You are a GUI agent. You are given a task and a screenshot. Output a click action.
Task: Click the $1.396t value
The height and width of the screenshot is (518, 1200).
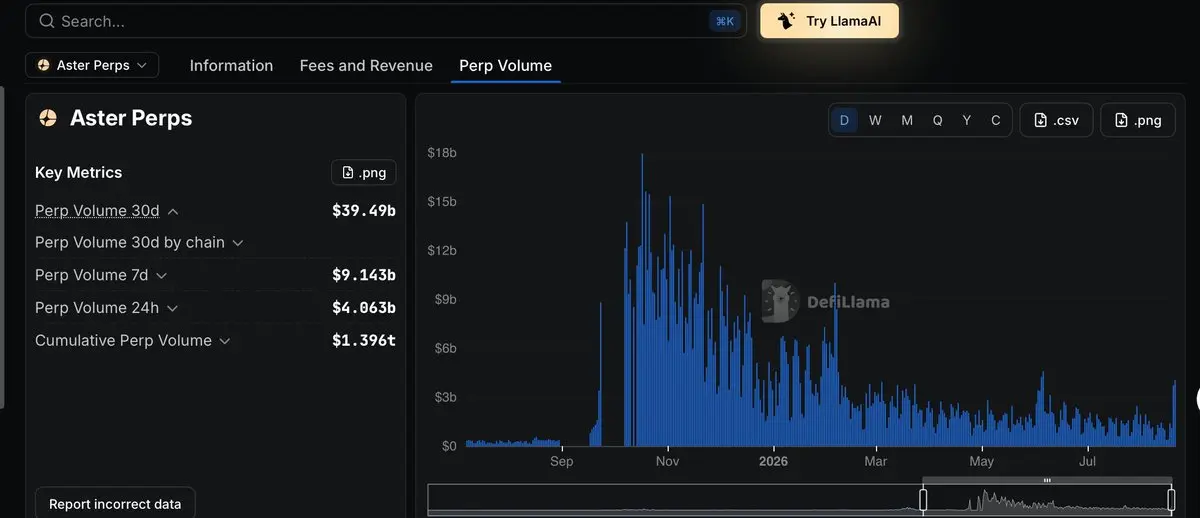(364, 341)
